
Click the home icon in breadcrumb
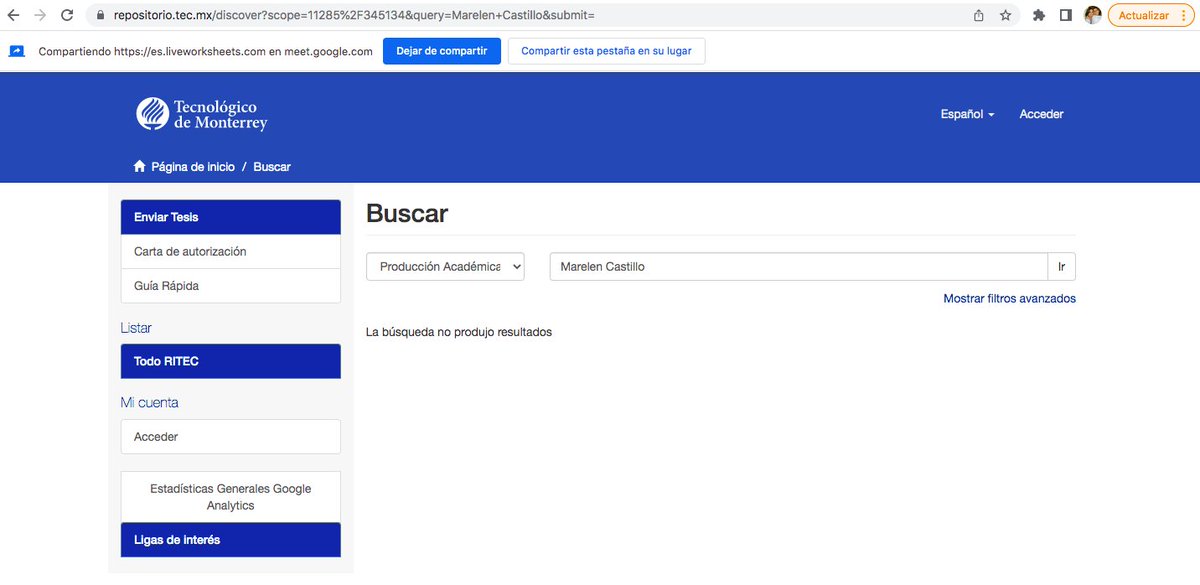point(140,167)
